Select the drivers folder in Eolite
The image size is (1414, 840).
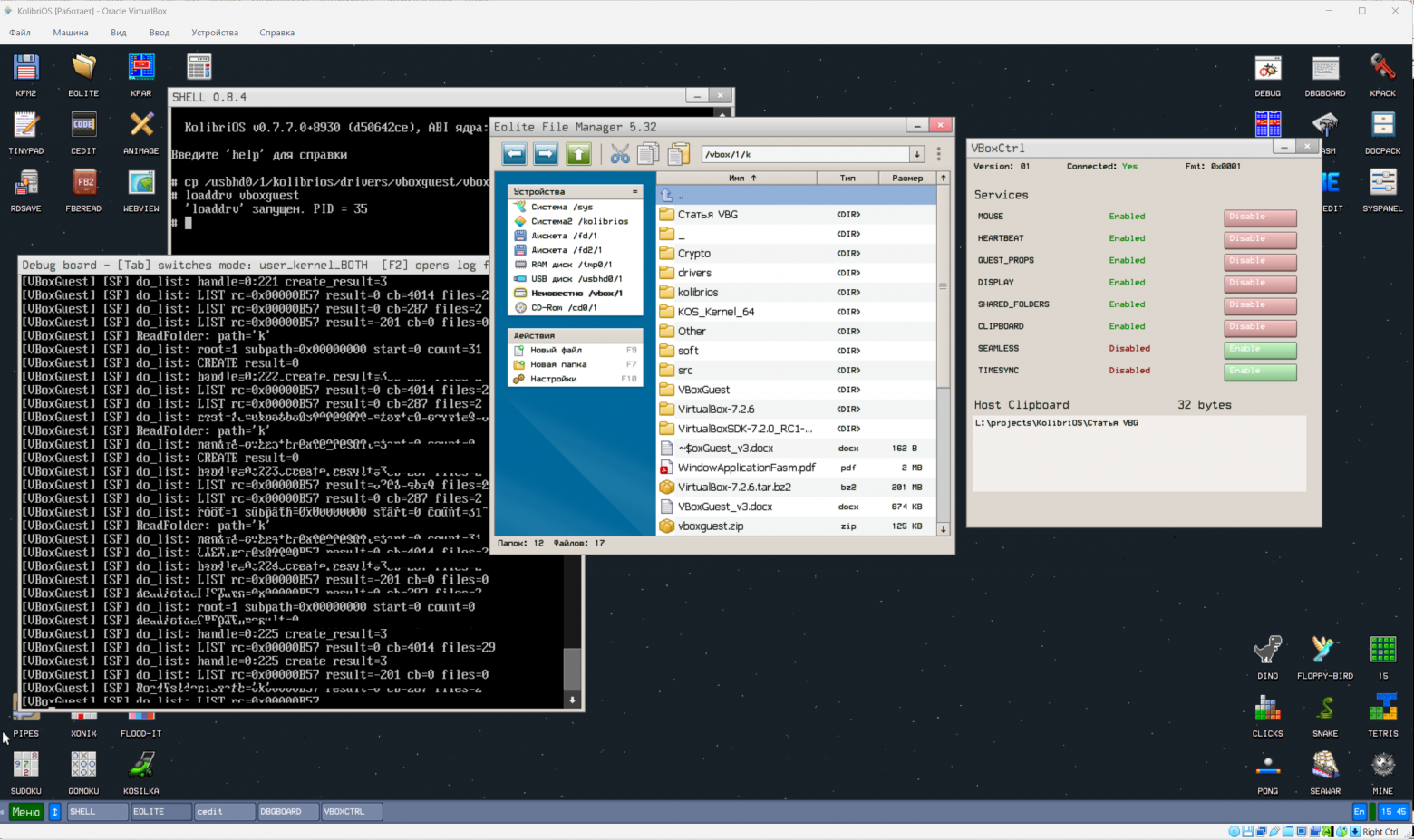[x=796, y=273]
